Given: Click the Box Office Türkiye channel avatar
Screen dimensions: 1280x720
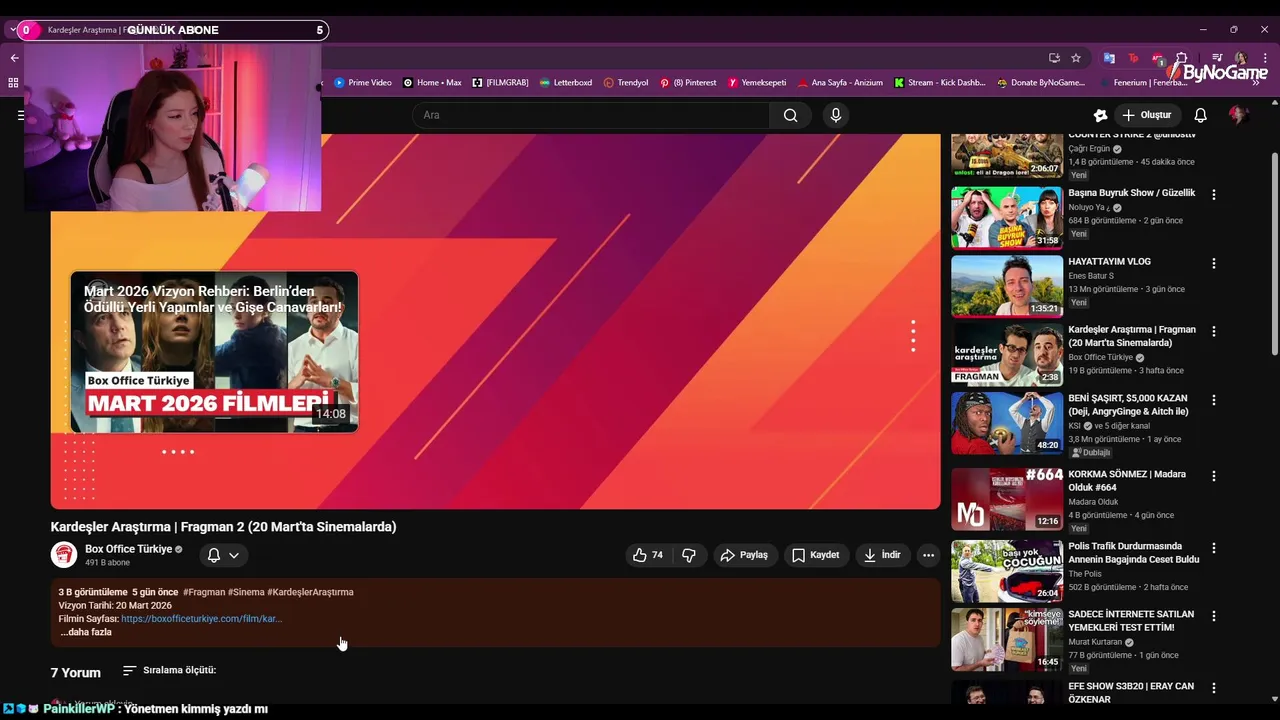Looking at the screenshot, I should click(x=64, y=555).
